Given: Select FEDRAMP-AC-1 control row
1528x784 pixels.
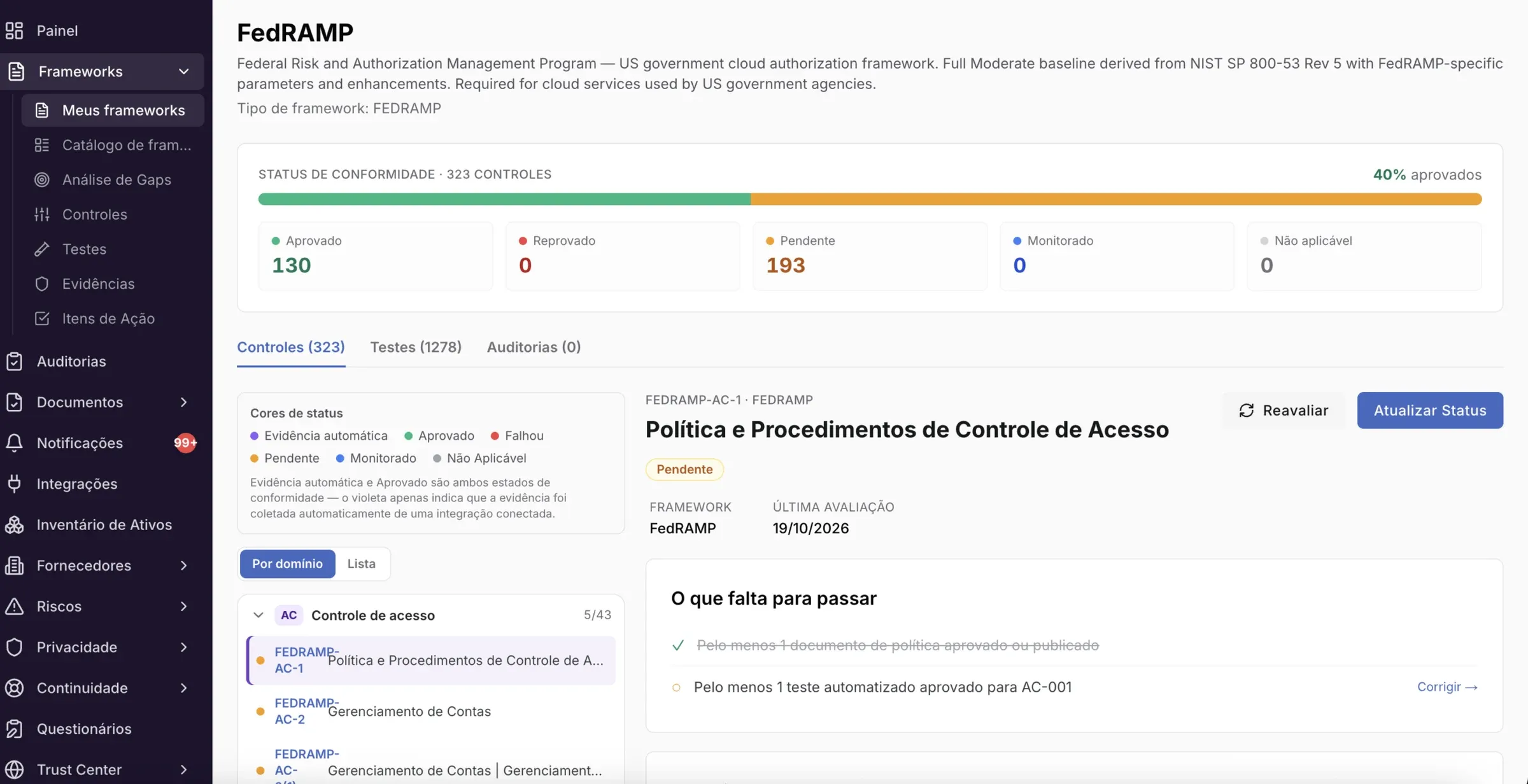Looking at the screenshot, I should (430, 661).
